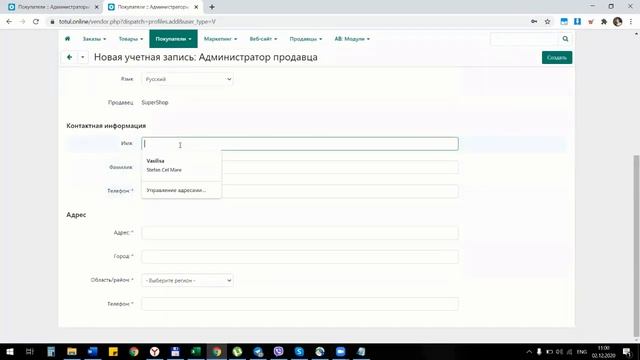Click Управление адресами in the autofill popup
Viewport: 640px width, 360px height.
pos(176,190)
